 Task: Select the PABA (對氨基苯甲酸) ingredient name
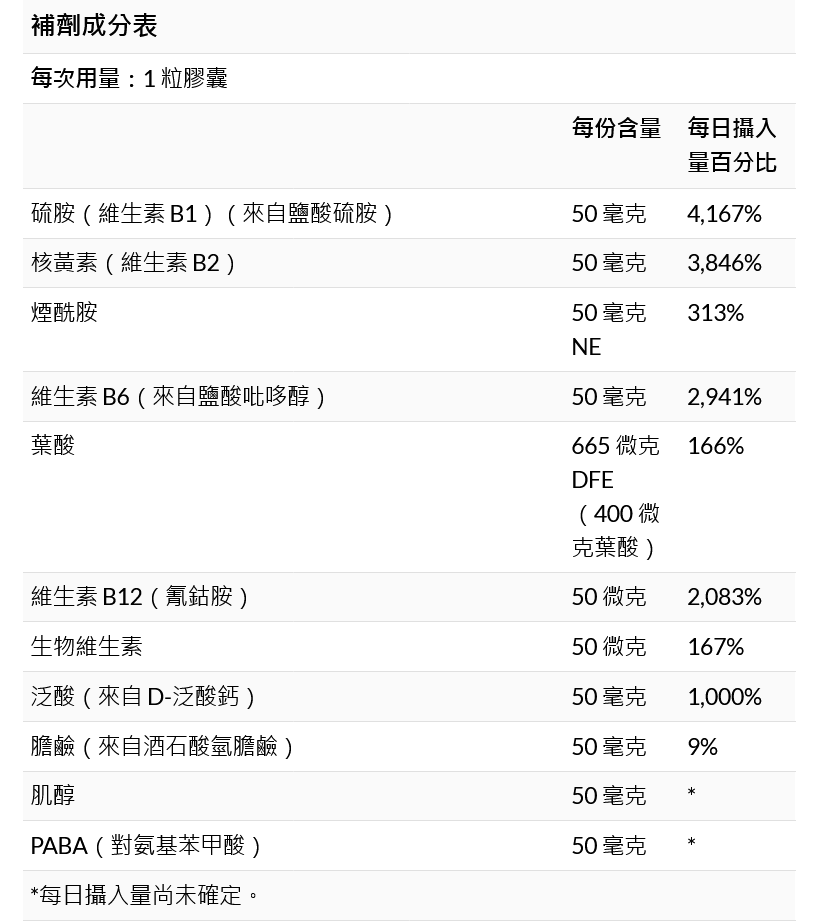(148, 846)
